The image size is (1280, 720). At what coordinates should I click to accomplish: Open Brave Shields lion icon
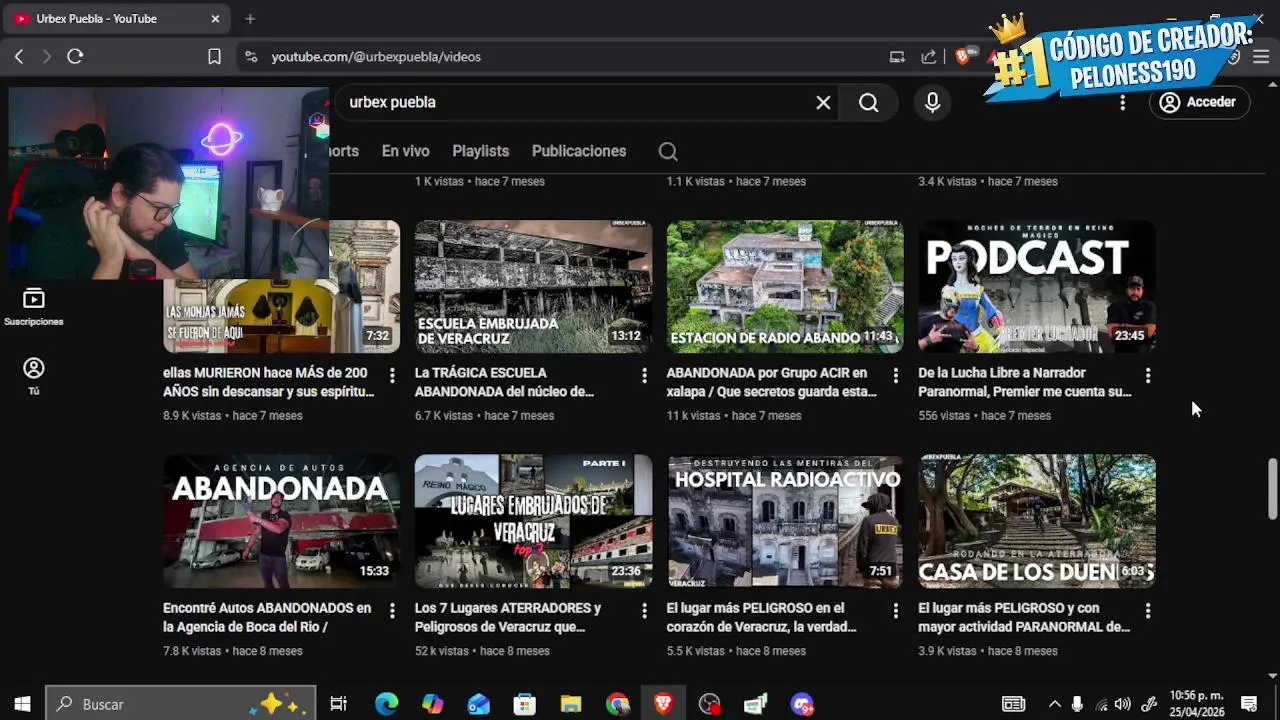tap(962, 57)
